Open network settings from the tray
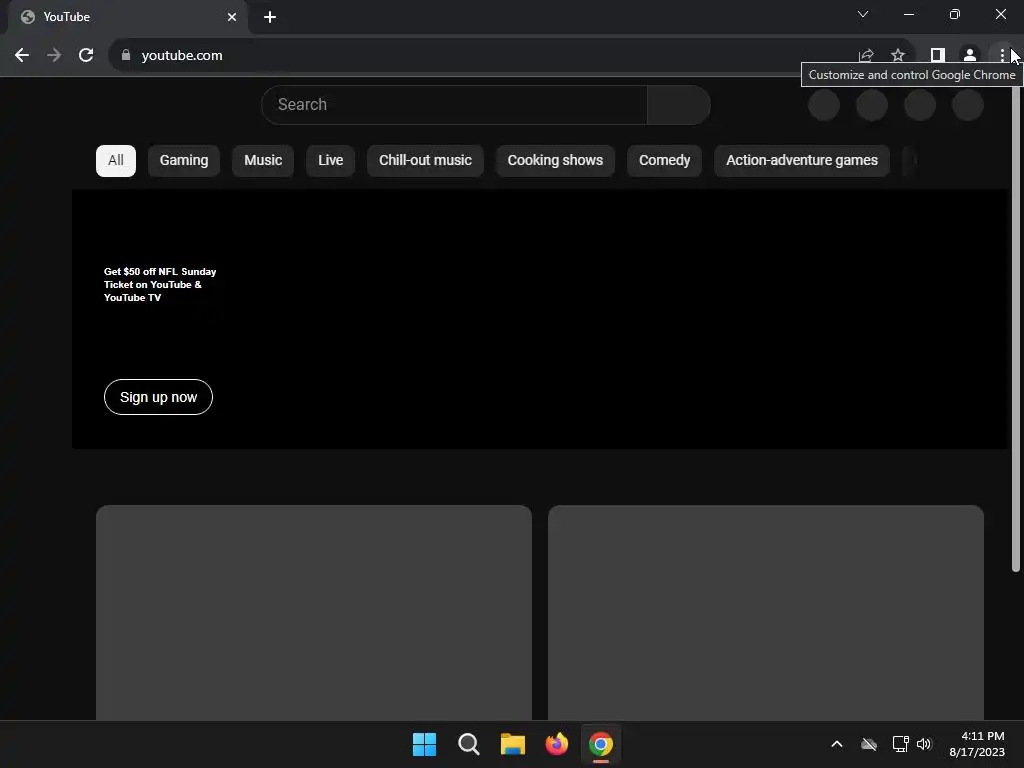Image resolution: width=1024 pixels, height=768 pixels. tap(901, 744)
